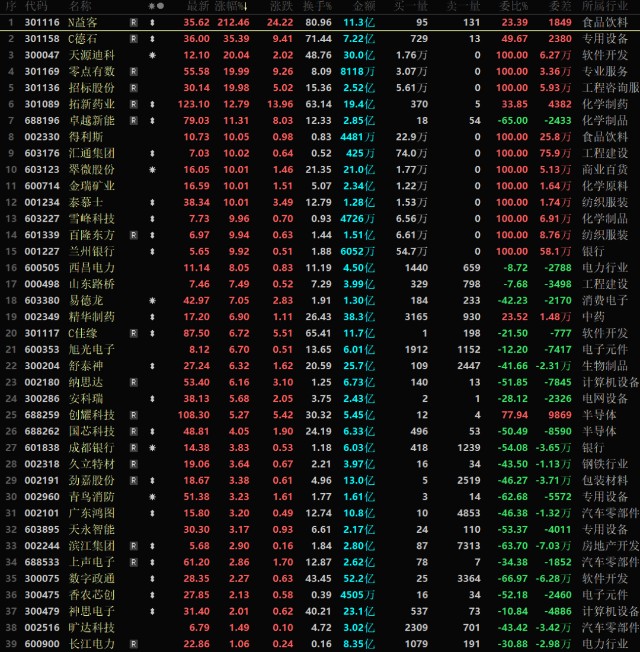Select stock name 西昌电力
This screenshot has width=640, height=652.
click(x=92, y=268)
